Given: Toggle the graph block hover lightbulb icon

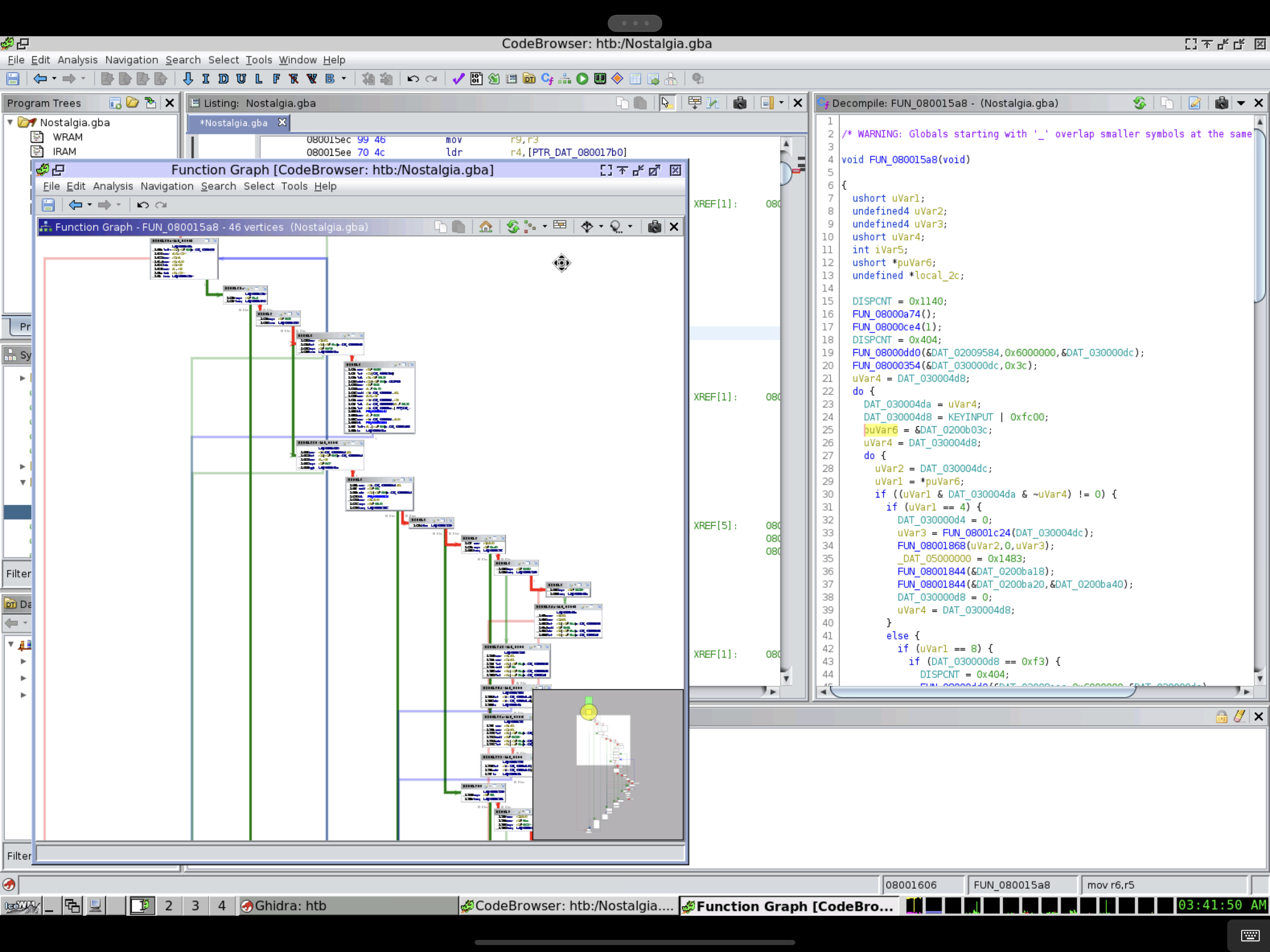Looking at the screenshot, I should [x=616, y=227].
